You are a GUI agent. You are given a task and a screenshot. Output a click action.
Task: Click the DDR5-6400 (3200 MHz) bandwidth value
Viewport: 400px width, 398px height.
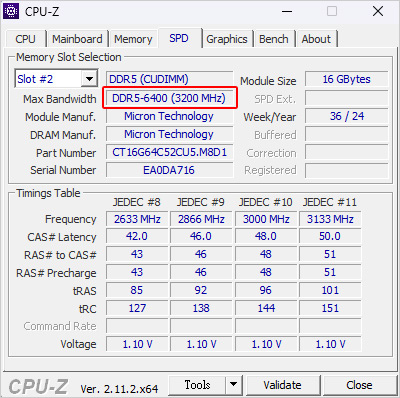click(169, 98)
